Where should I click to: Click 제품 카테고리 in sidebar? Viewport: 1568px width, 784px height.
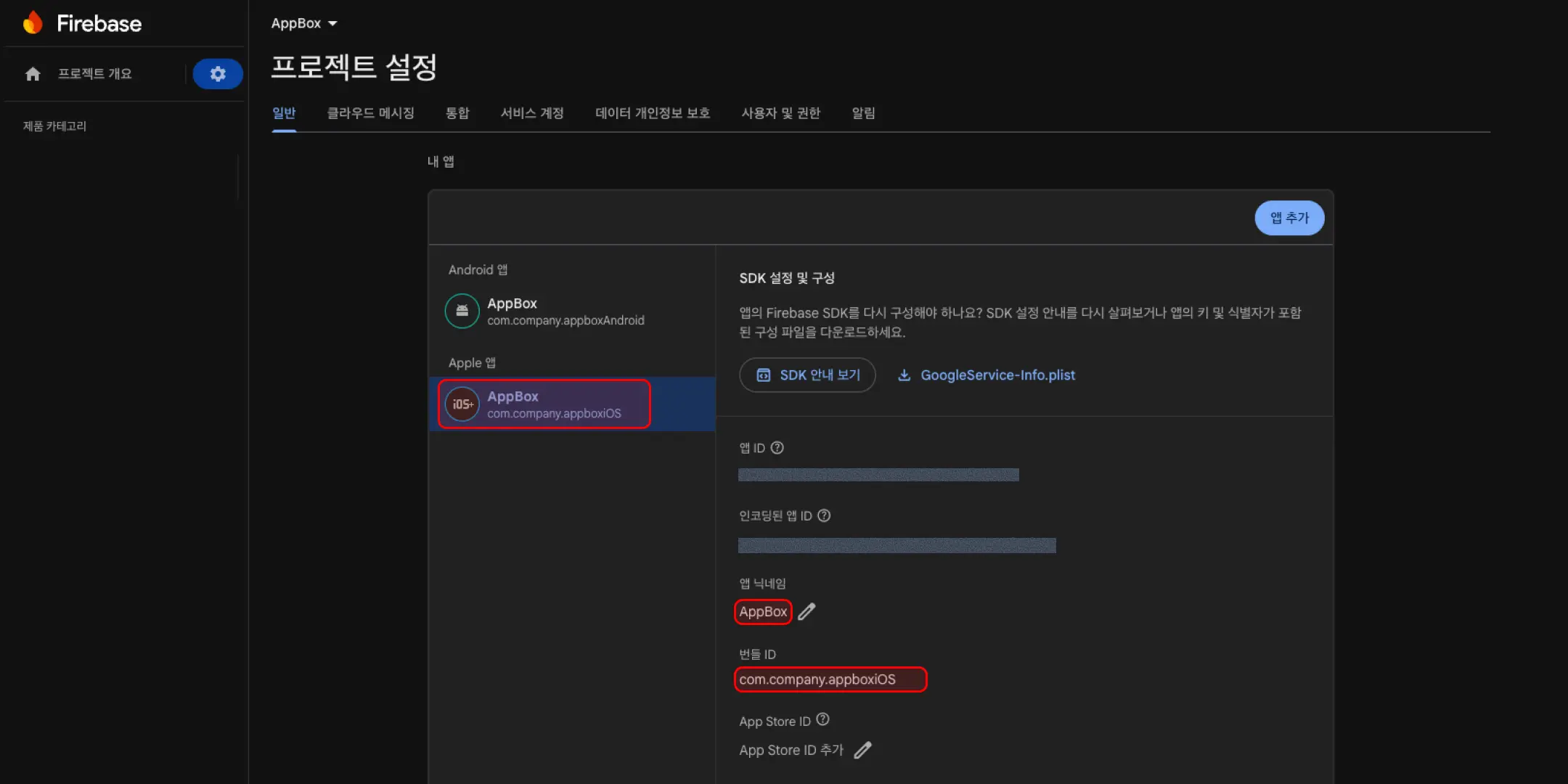(x=54, y=126)
